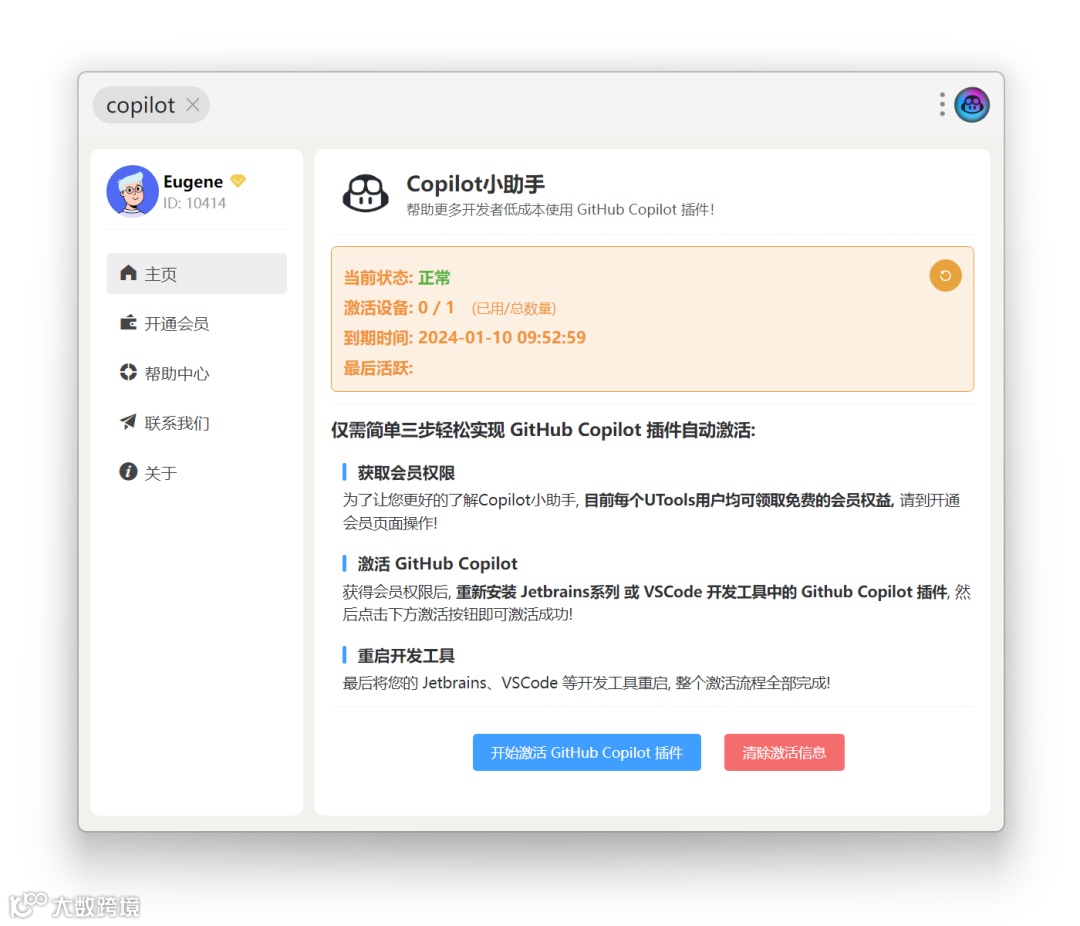Click the Copilot robot logo

[x=366, y=194]
